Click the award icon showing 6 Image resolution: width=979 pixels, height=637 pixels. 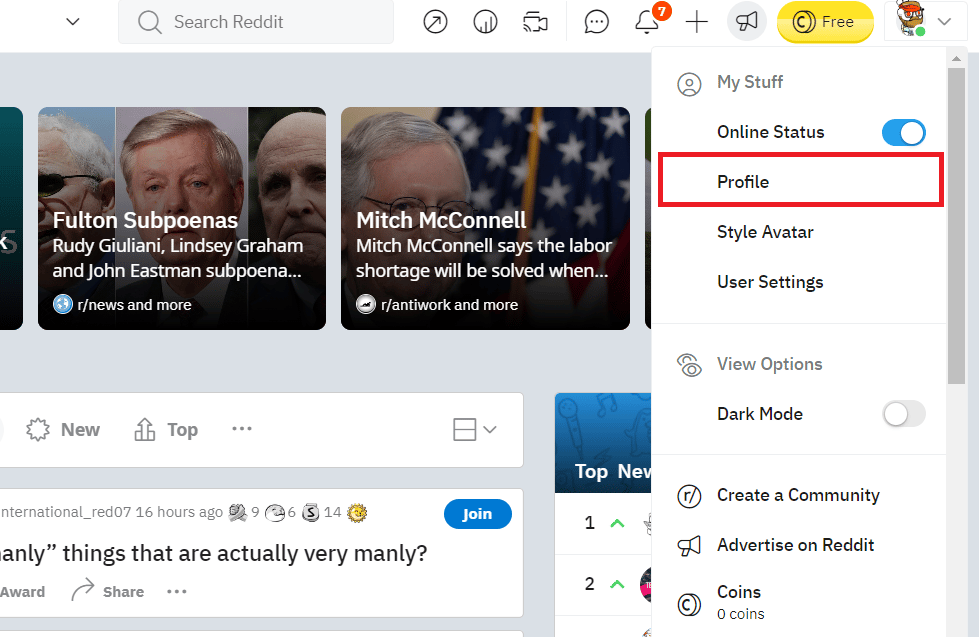[x=275, y=513]
